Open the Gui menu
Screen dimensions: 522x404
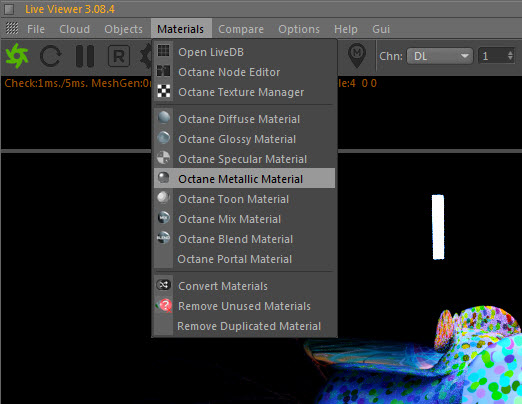click(381, 29)
